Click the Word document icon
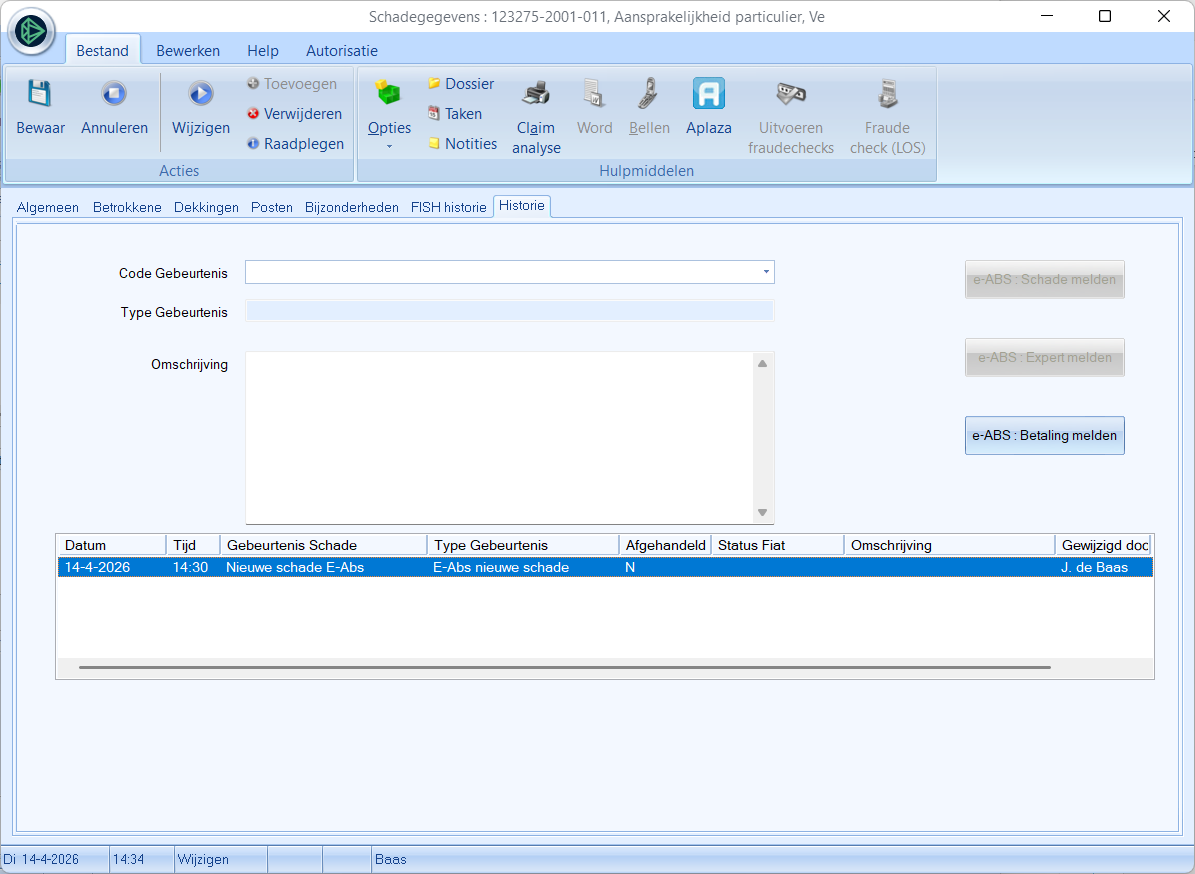The image size is (1195, 874). pos(594,94)
